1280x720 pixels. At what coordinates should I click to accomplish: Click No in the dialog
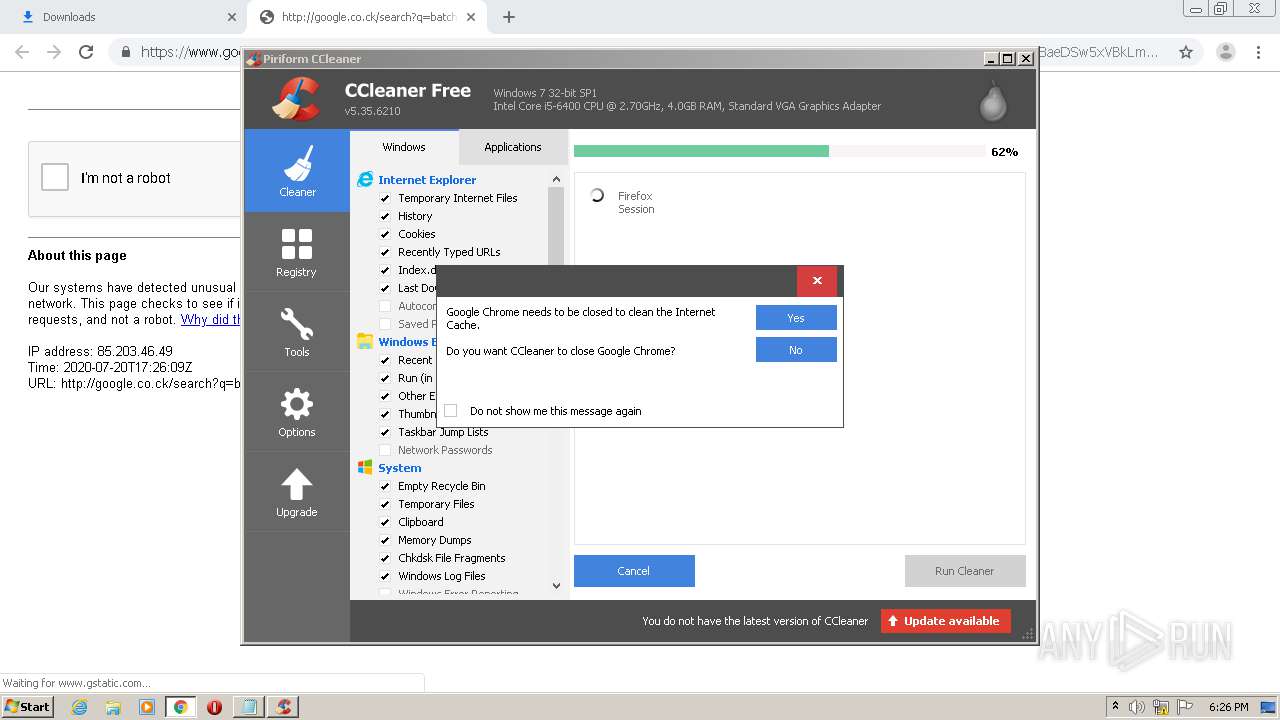(x=796, y=350)
